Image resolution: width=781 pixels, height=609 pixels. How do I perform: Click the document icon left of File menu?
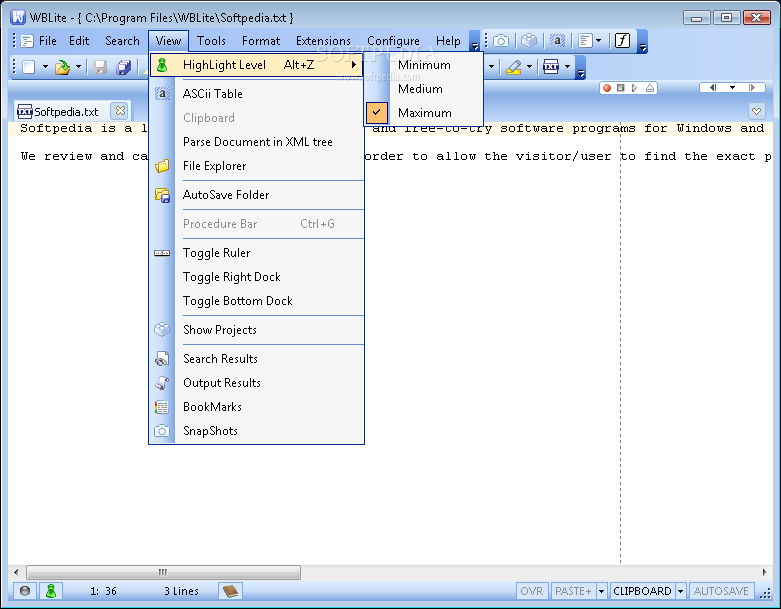(x=27, y=41)
